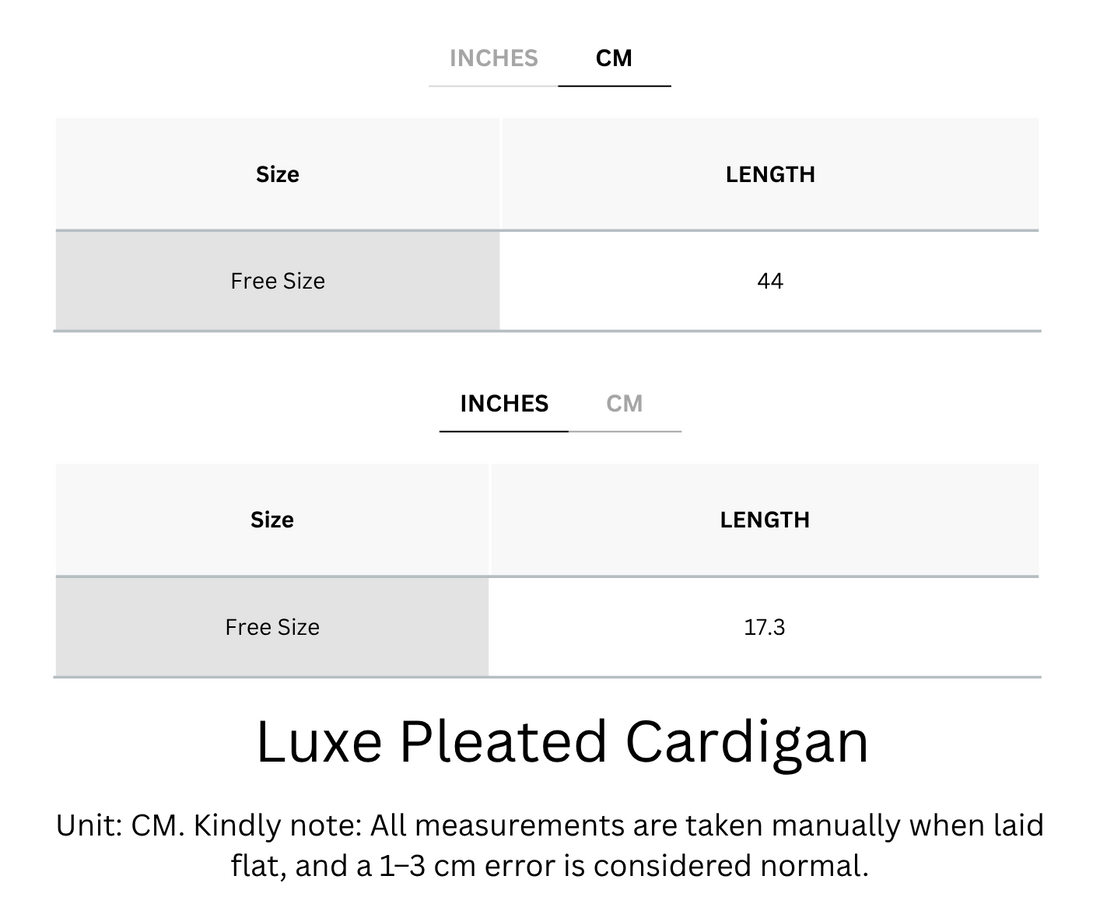
Task: Click Free Size cell in lower table
Action: [272, 627]
